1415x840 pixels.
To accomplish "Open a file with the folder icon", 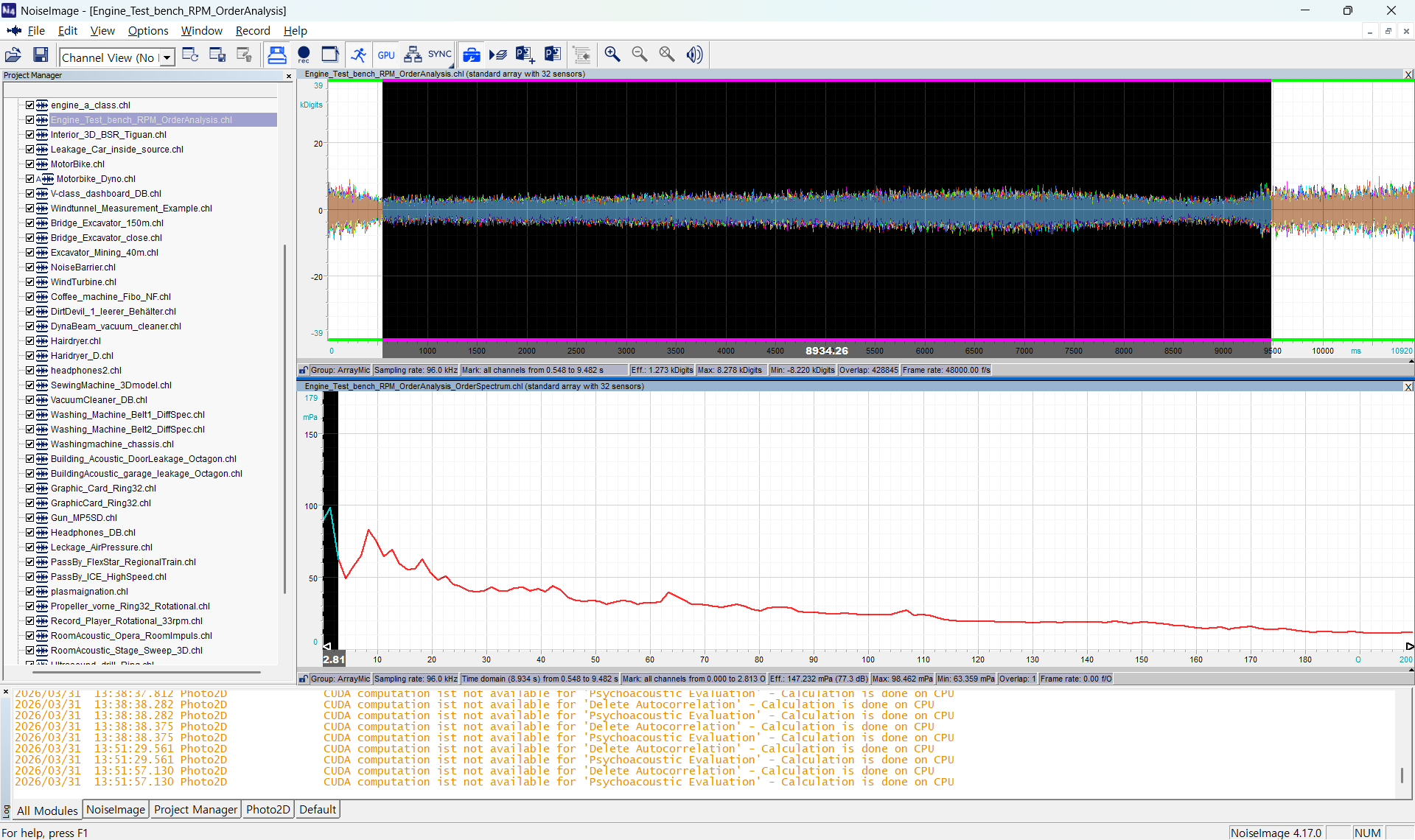I will pyautogui.click(x=13, y=55).
